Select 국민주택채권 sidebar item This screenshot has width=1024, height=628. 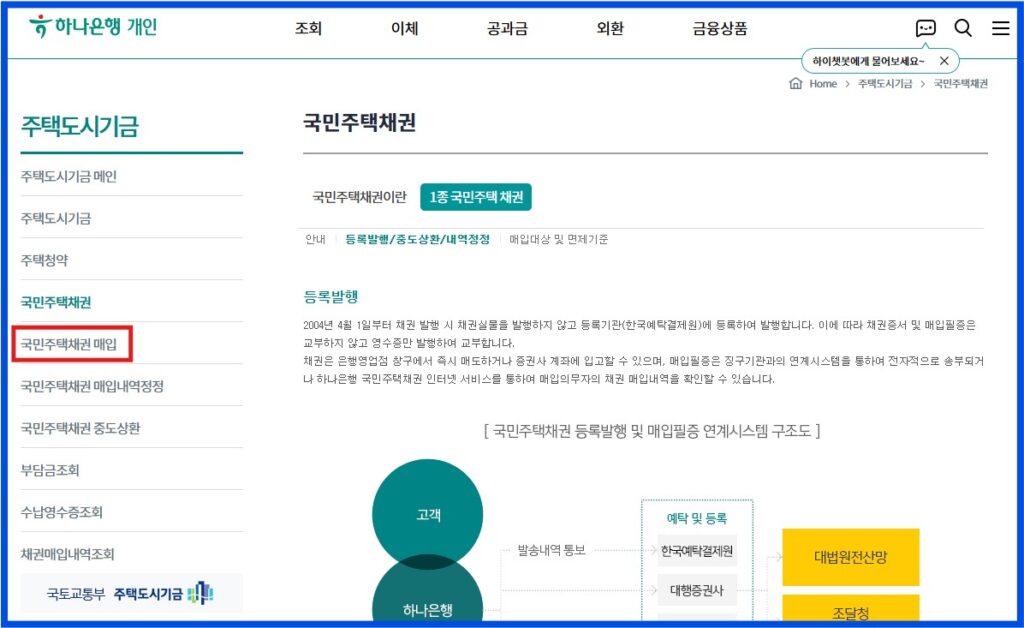56,302
